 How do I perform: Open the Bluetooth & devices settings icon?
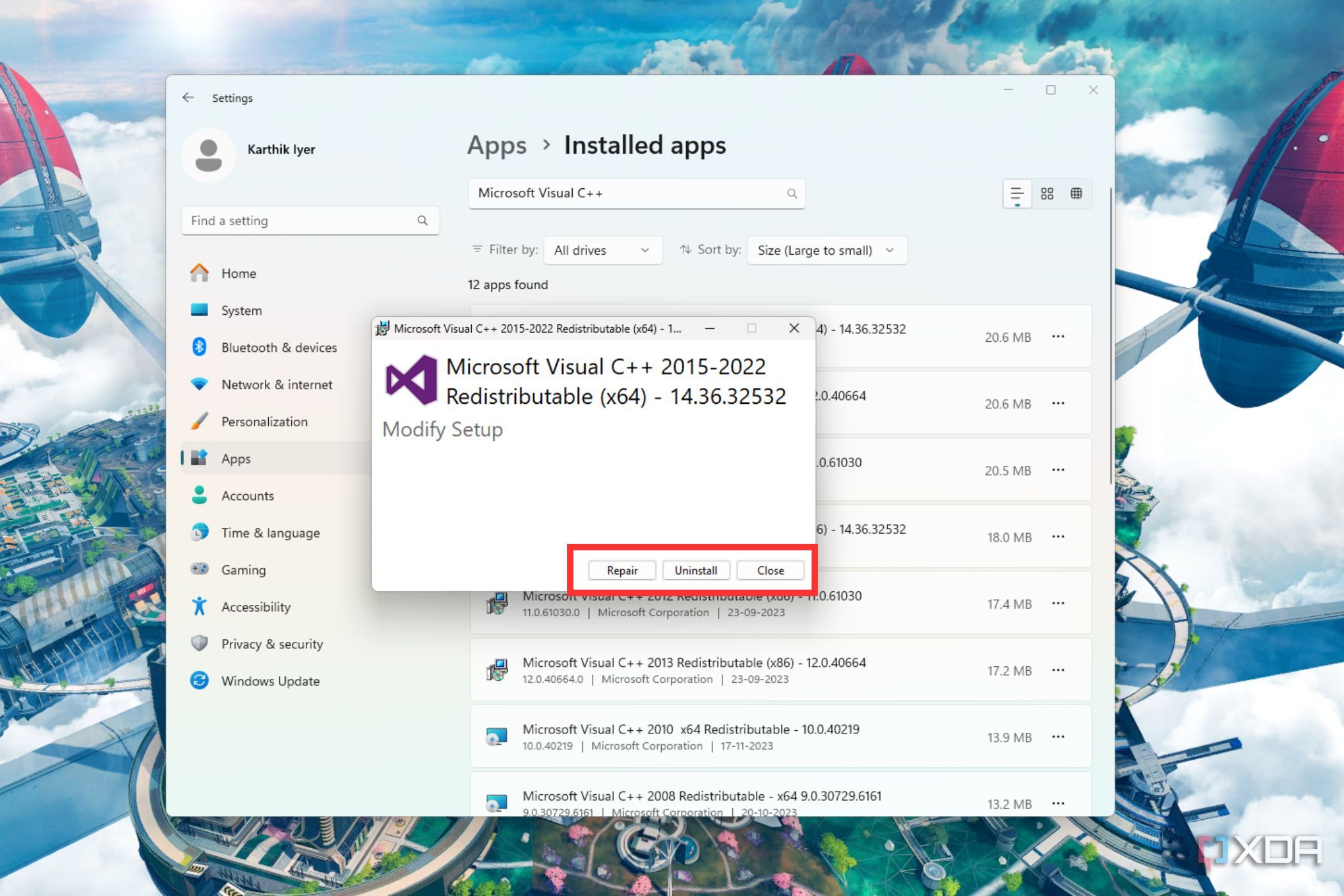pos(199,348)
